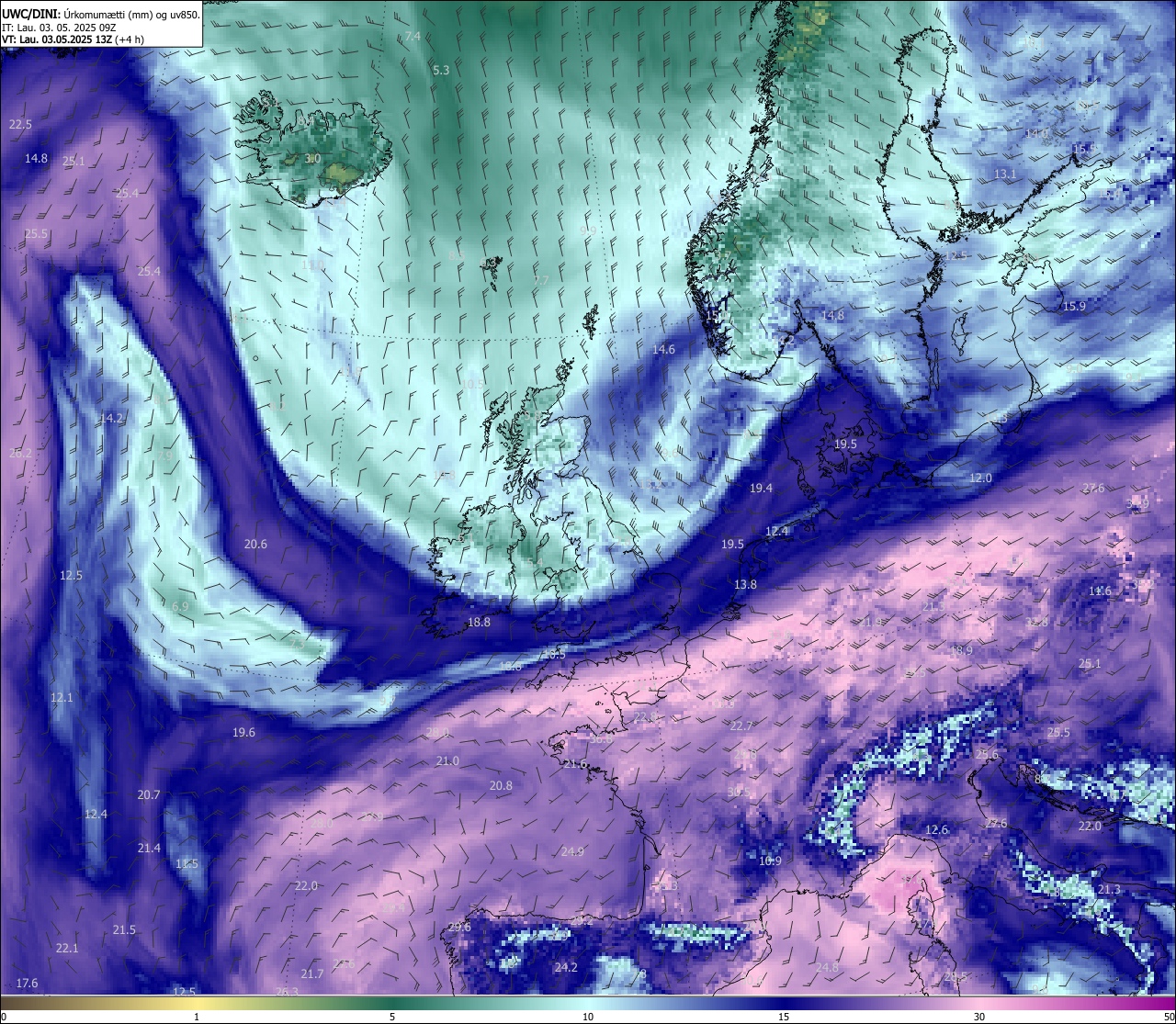Click the 19.6 value label
This screenshot has width=1176, height=1024.
[243, 733]
